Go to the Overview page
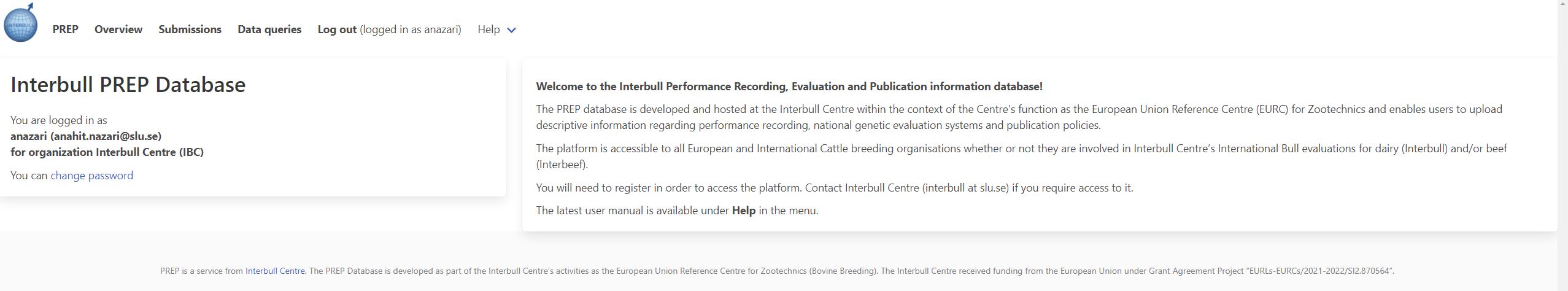The height and width of the screenshot is (291, 1568). click(x=118, y=29)
